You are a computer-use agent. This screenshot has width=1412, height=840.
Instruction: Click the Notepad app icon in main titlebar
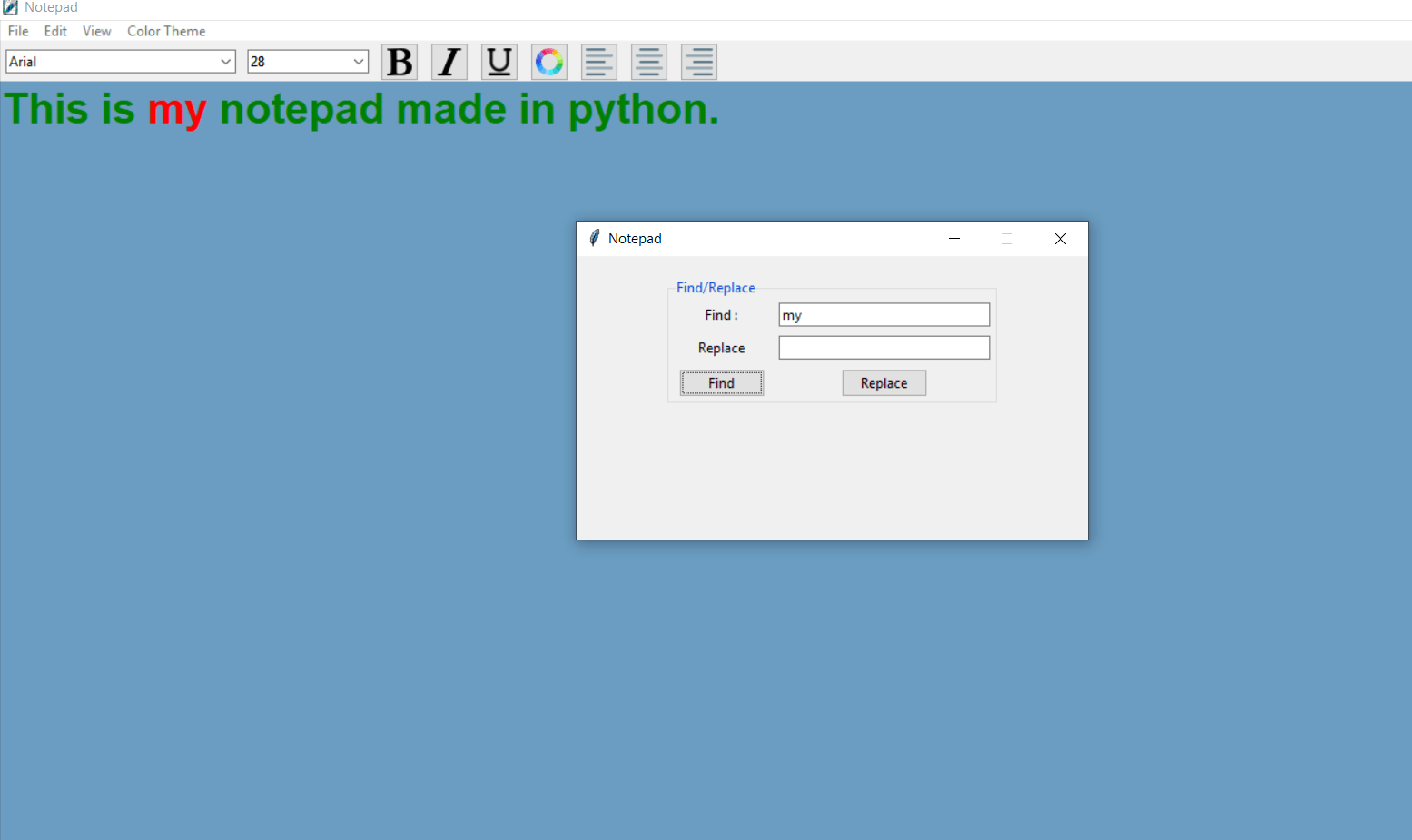10,7
